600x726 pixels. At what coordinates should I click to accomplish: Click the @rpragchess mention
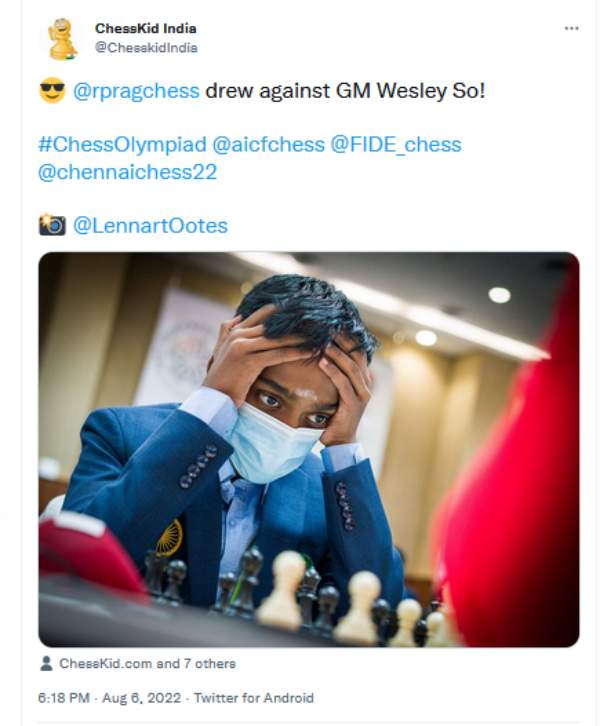(136, 91)
